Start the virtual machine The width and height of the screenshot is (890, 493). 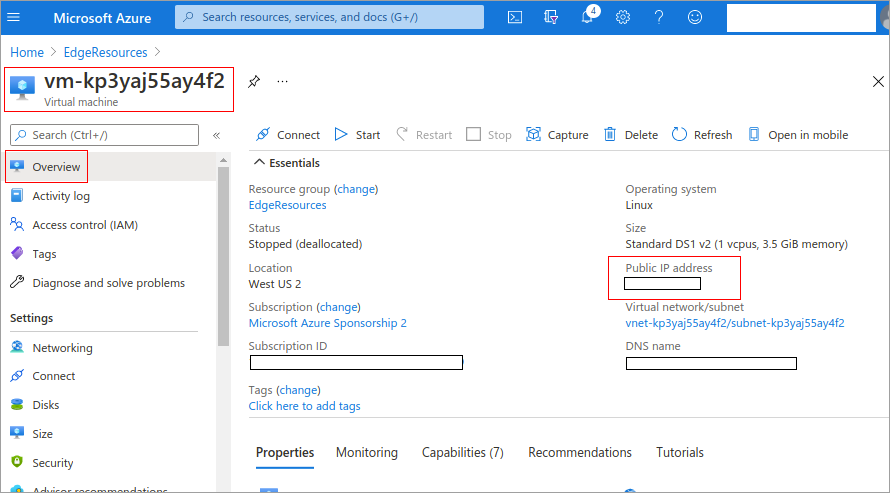click(357, 135)
